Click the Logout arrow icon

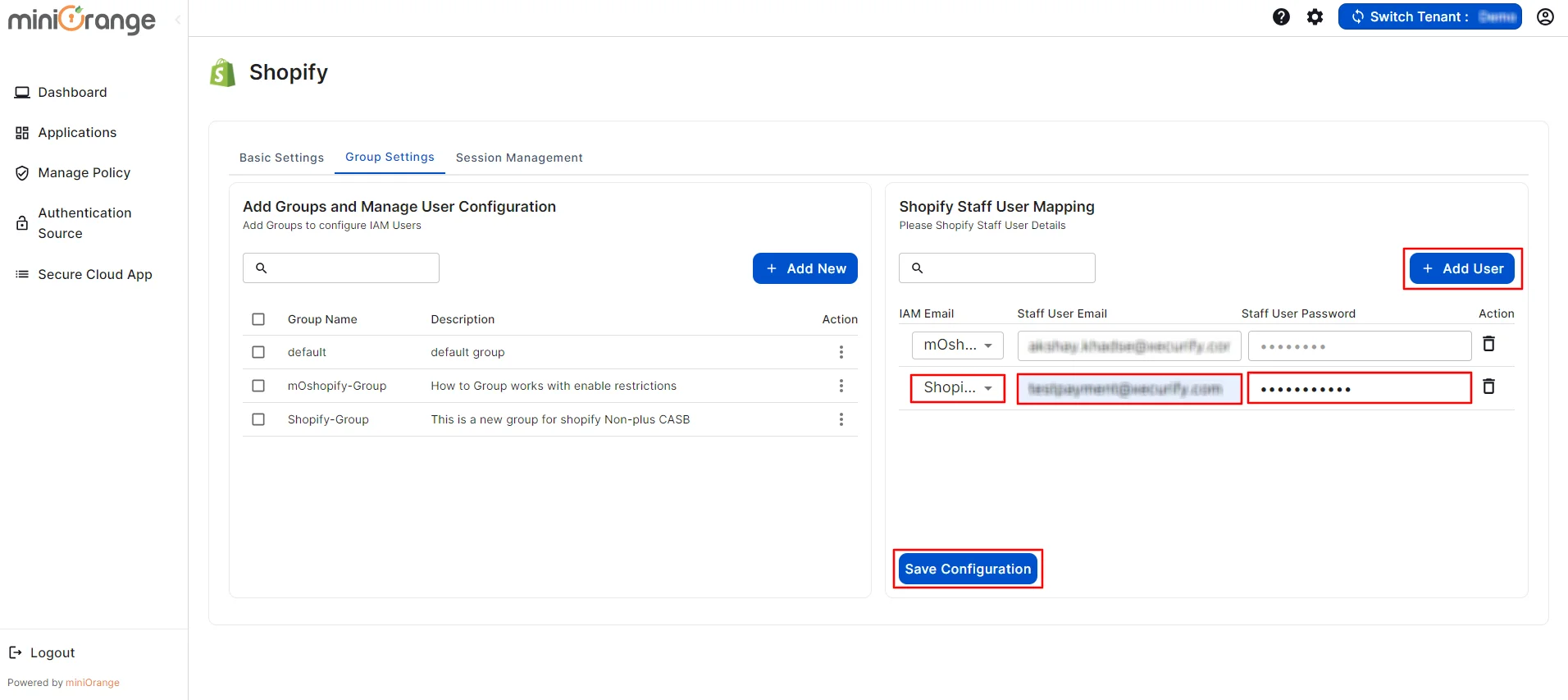click(16, 652)
